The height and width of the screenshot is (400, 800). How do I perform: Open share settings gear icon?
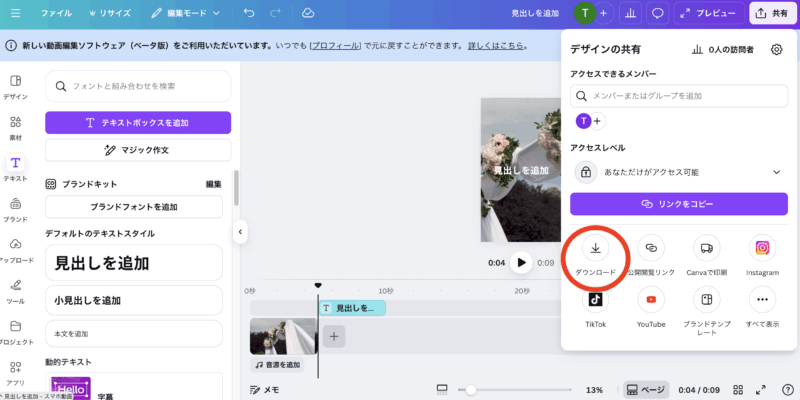[x=776, y=49]
